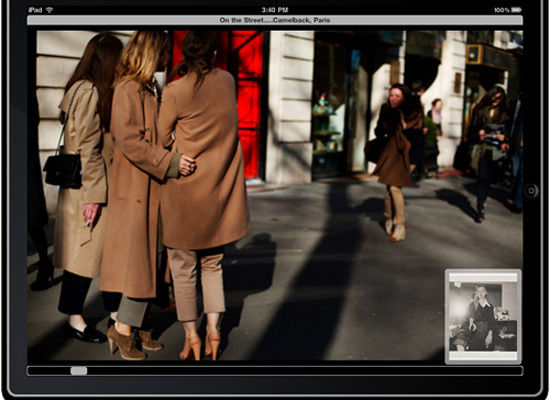Tap the battery icon in status bar
This screenshot has width=550, height=400.
click(516, 10)
